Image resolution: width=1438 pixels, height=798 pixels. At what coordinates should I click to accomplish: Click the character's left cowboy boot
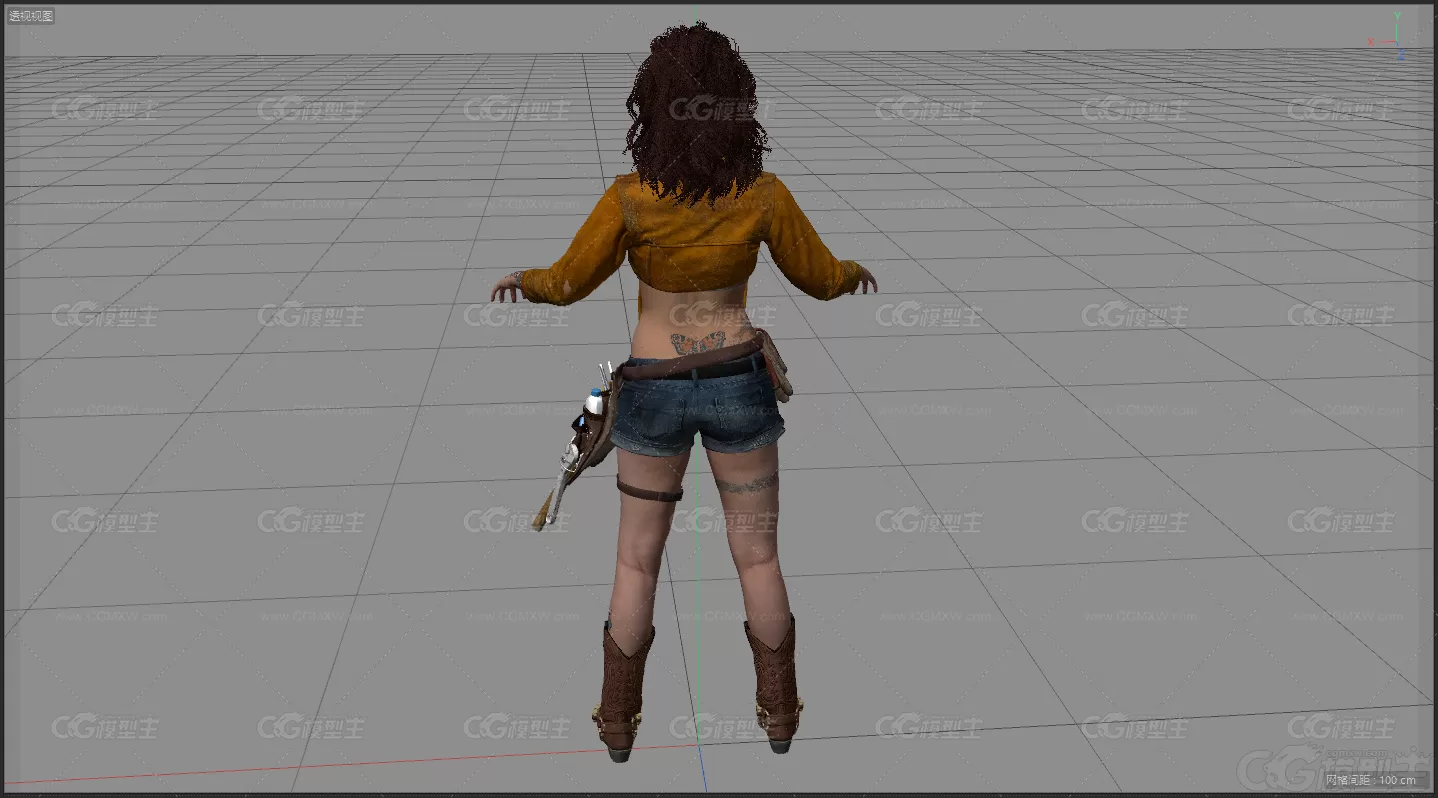[x=623, y=690]
